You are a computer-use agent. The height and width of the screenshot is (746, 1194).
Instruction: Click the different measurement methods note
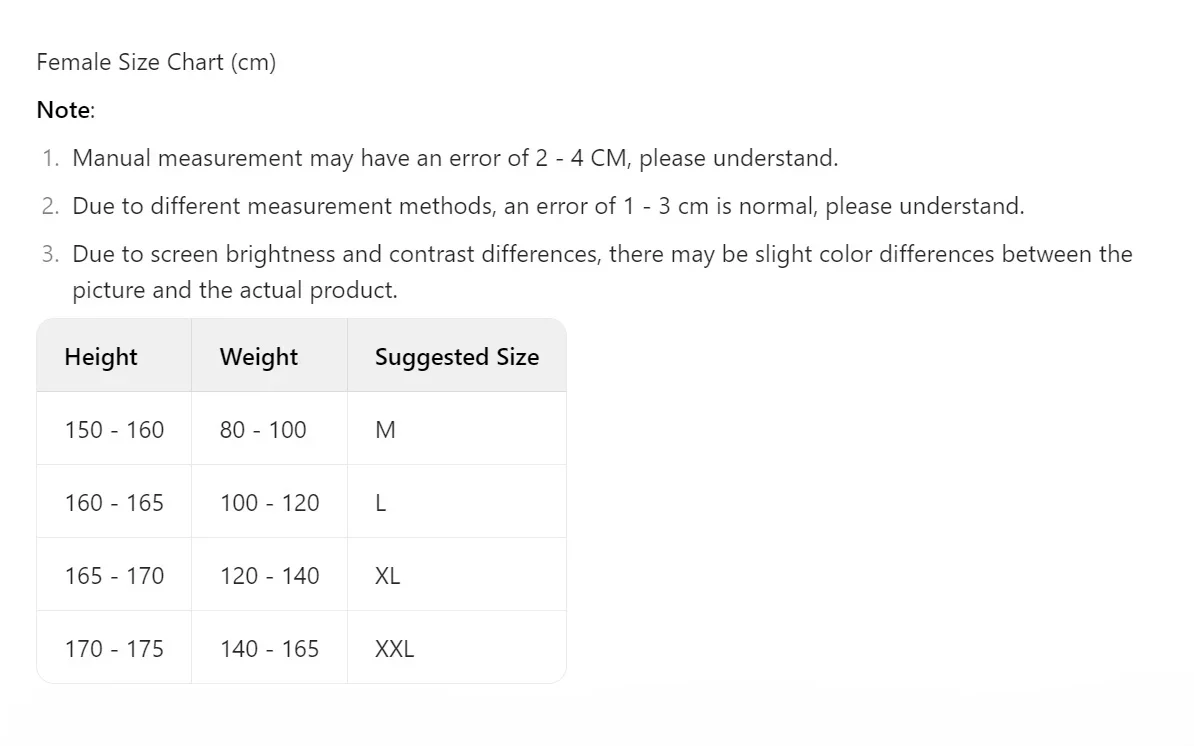pyautogui.click(x=548, y=206)
